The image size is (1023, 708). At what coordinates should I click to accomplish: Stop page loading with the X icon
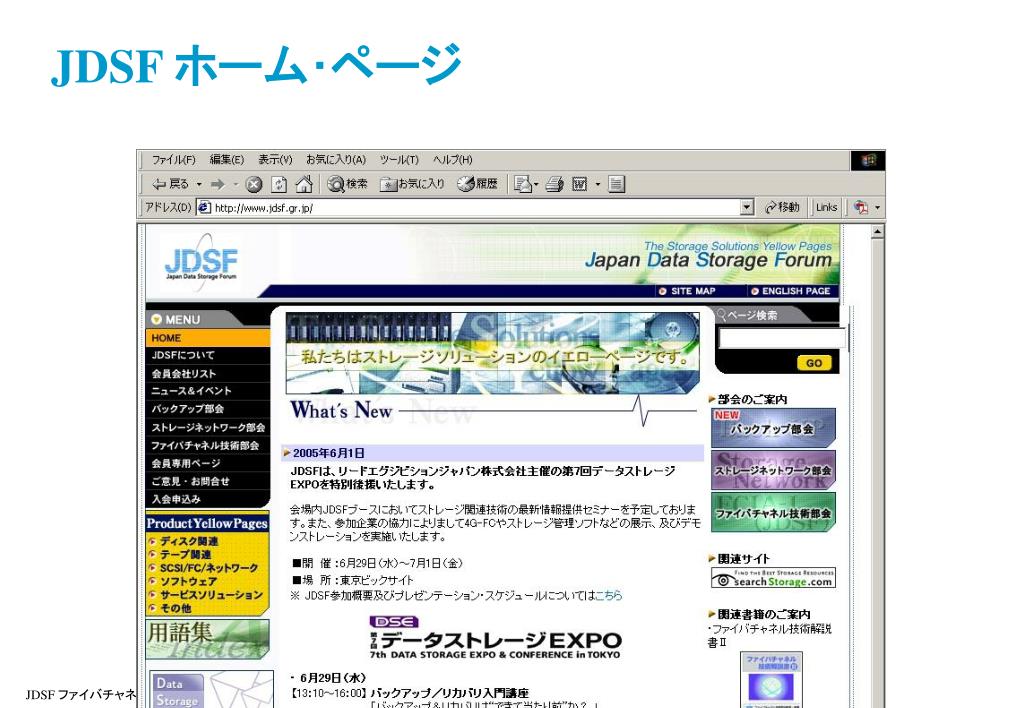(254, 185)
